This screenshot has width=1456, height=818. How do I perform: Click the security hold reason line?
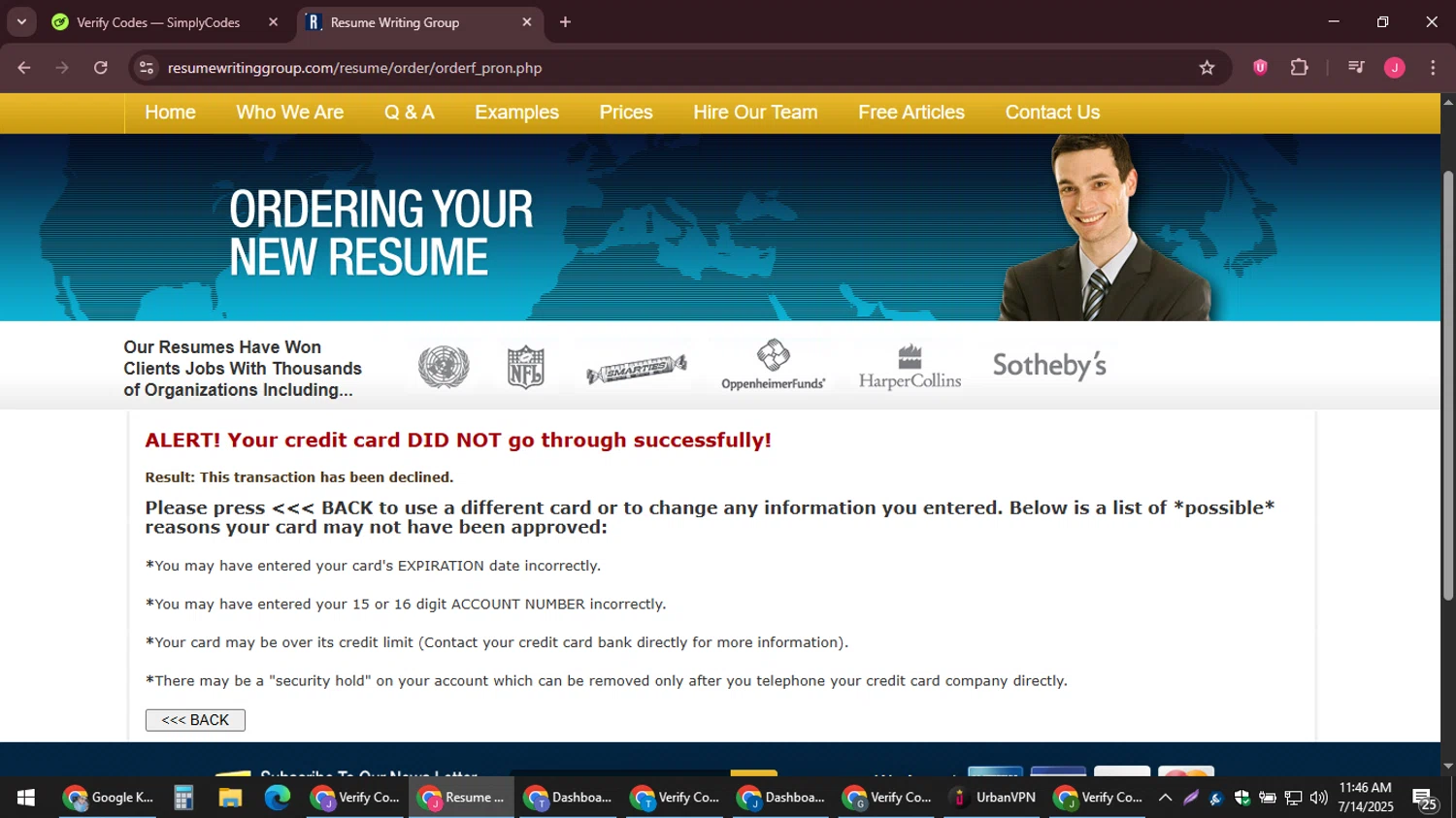point(606,681)
